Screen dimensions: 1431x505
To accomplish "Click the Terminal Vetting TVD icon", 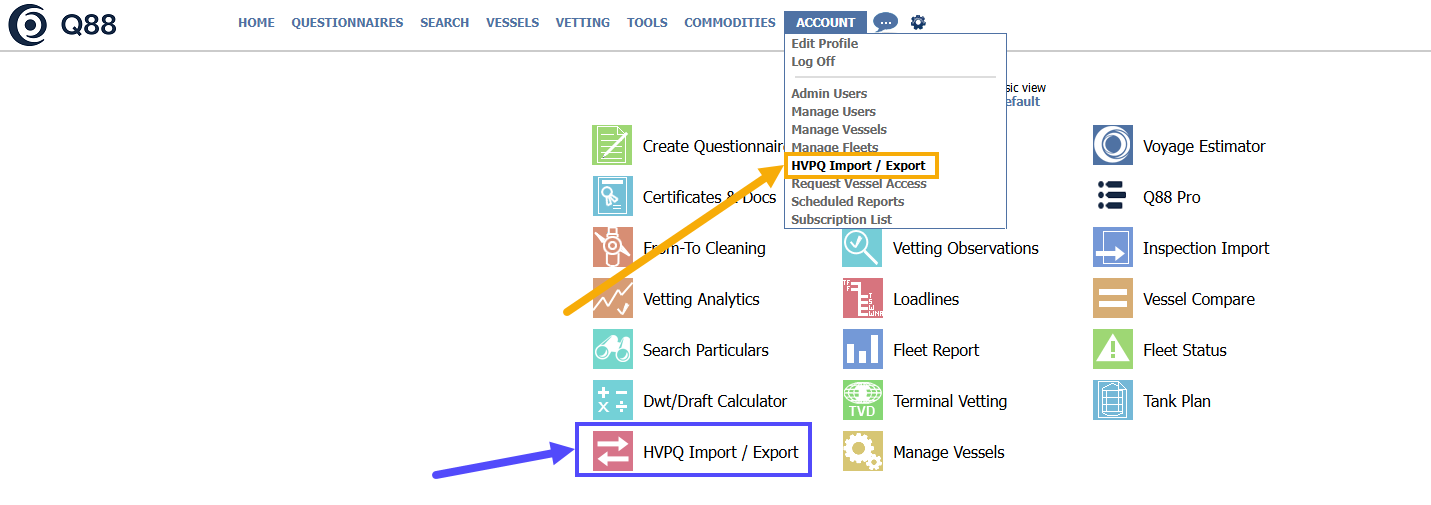I will 862,401.
